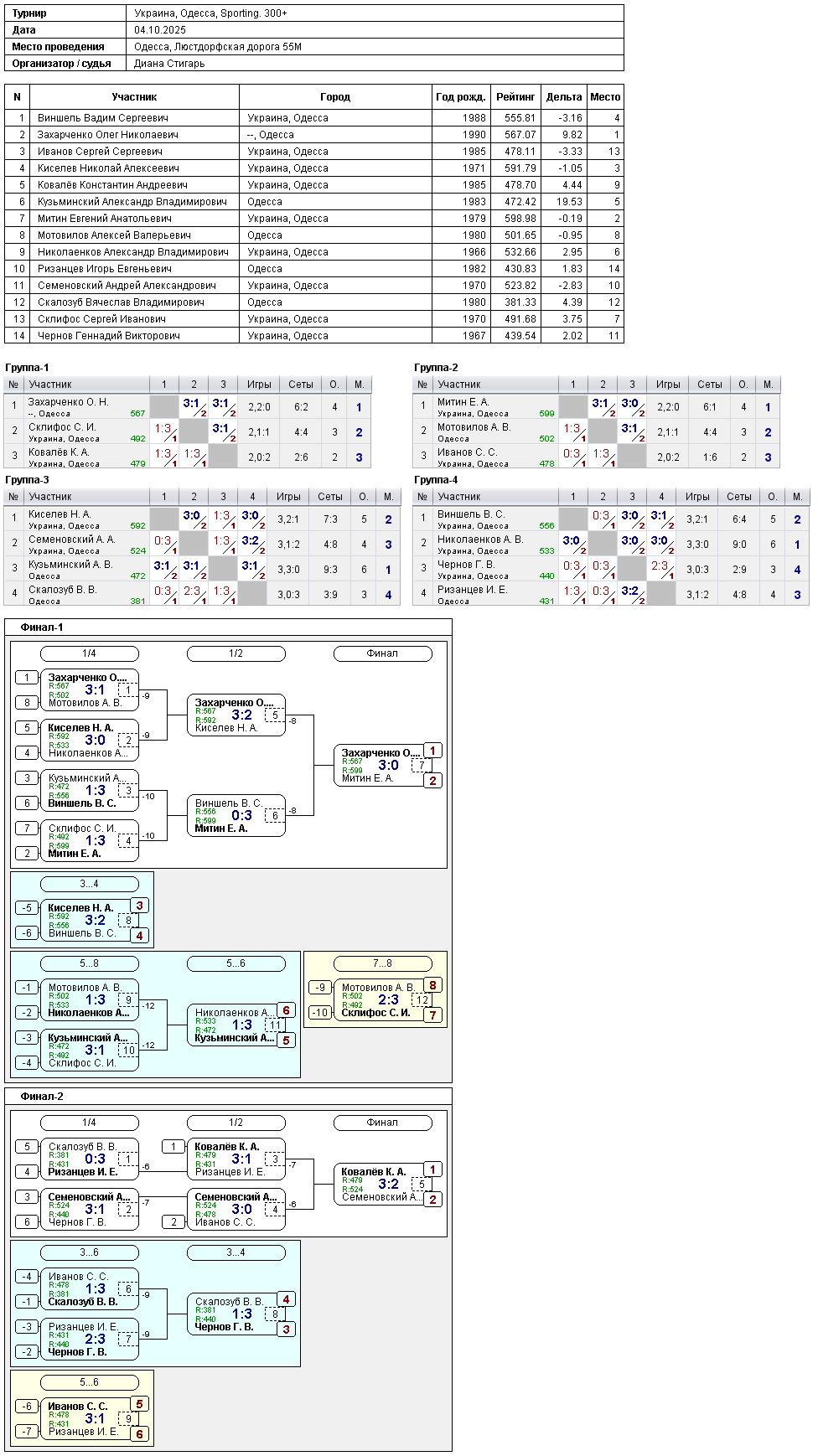This screenshot has height=1456, width=818.
Task: Click the 5...6 round label in Финал-2
Action: [x=89, y=1382]
